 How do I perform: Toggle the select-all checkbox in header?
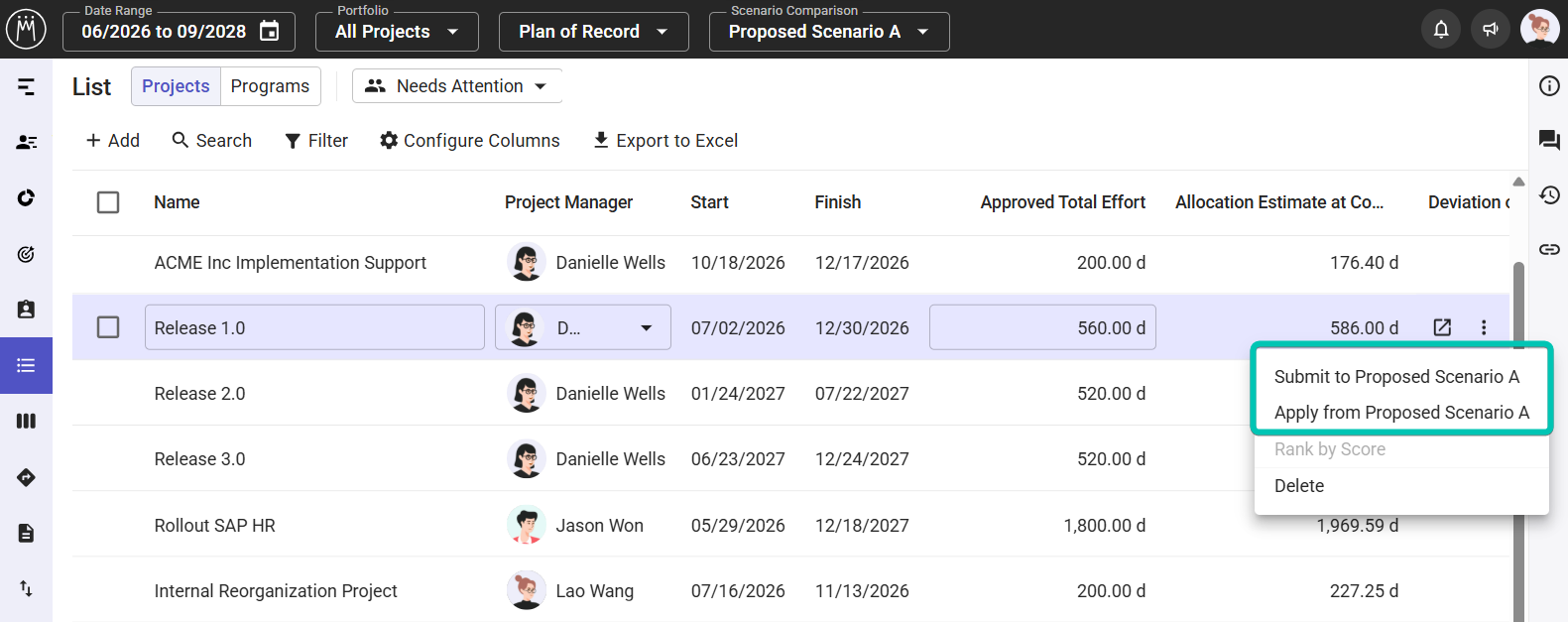(108, 202)
